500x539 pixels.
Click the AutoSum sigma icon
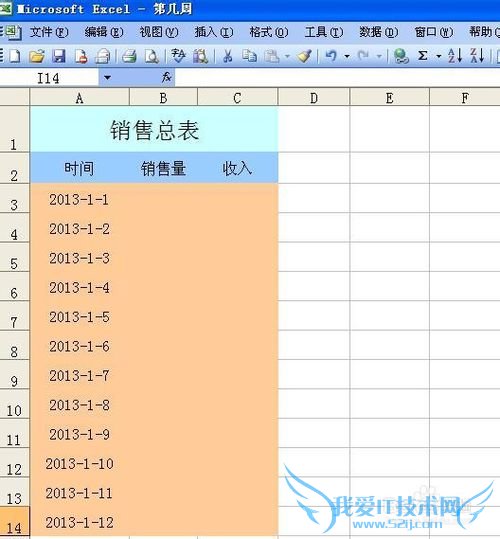click(423, 56)
